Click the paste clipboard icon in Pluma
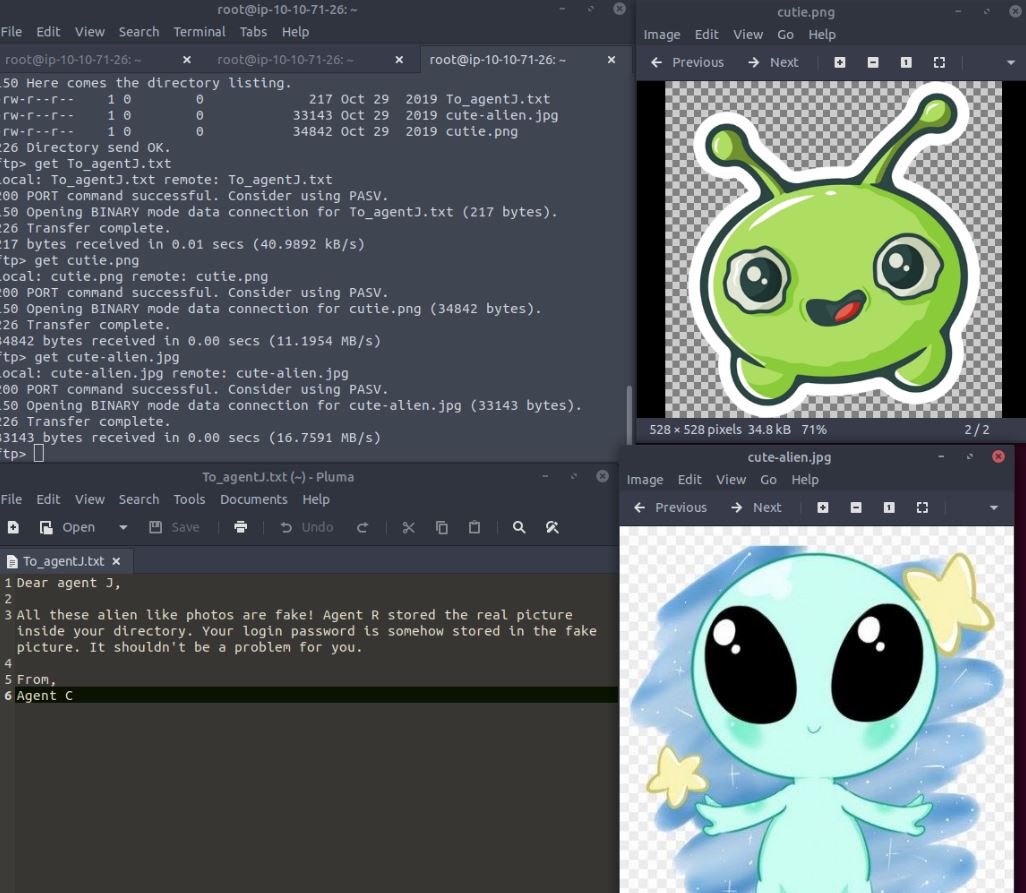1026x893 pixels. pos(475,527)
